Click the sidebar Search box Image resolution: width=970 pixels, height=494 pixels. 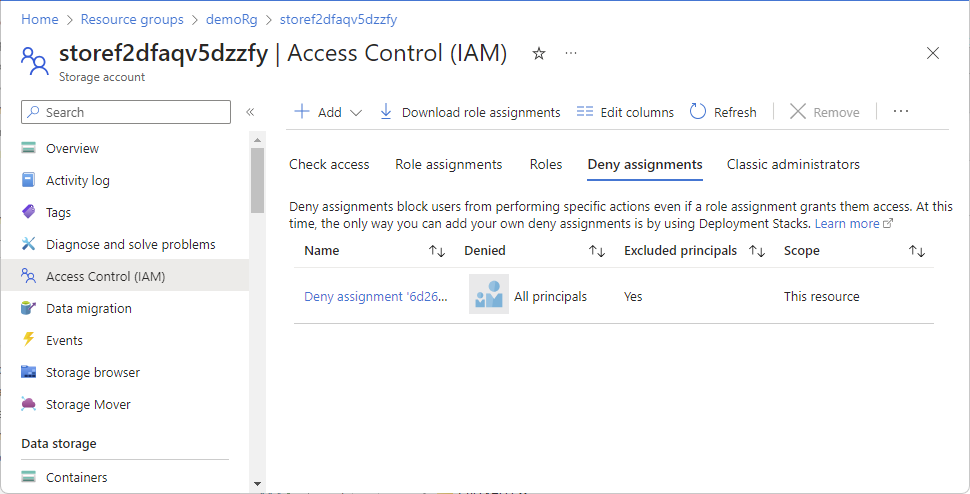(126, 113)
